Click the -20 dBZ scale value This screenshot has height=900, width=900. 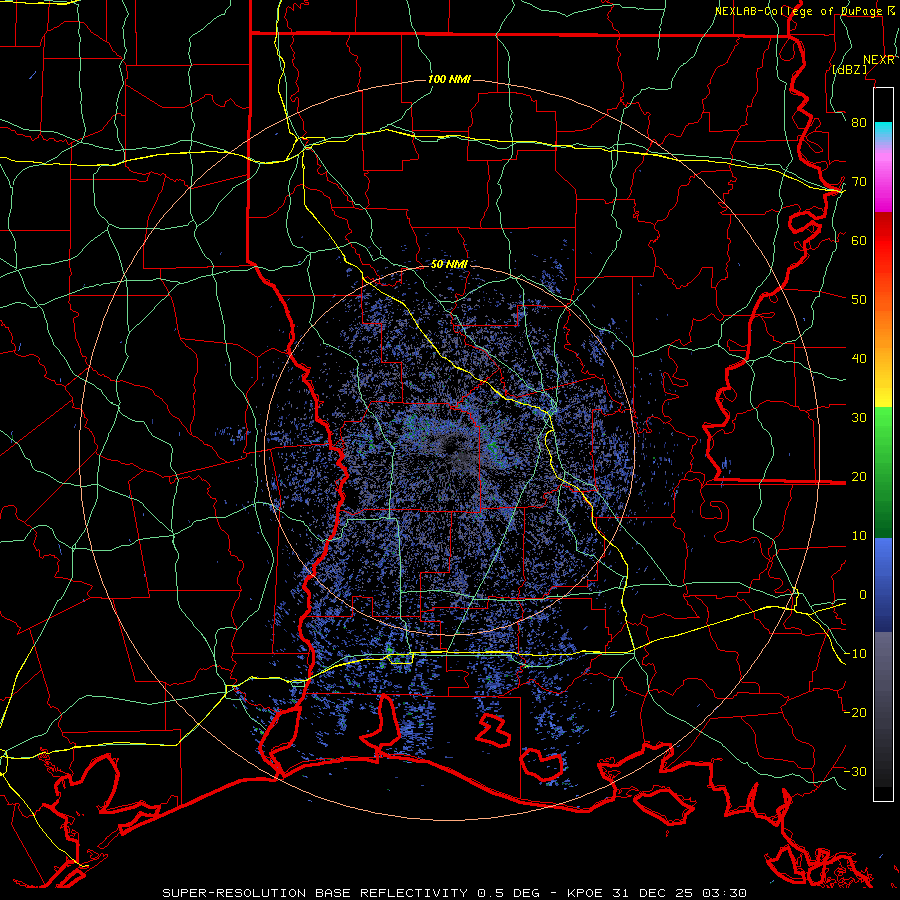point(855,713)
